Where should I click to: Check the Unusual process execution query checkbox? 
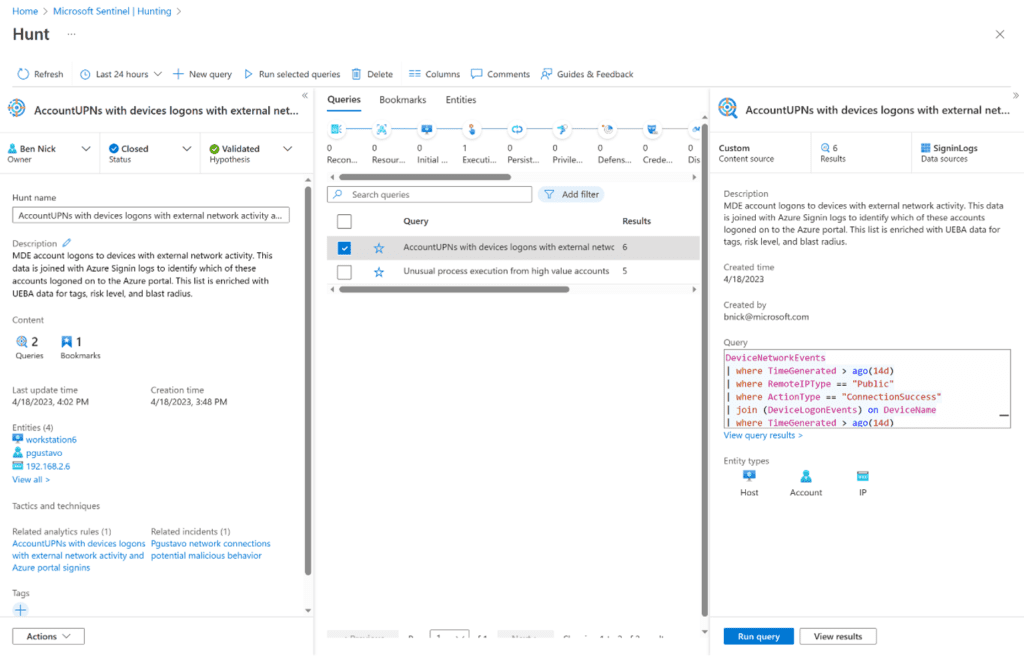(x=345, y=272)
